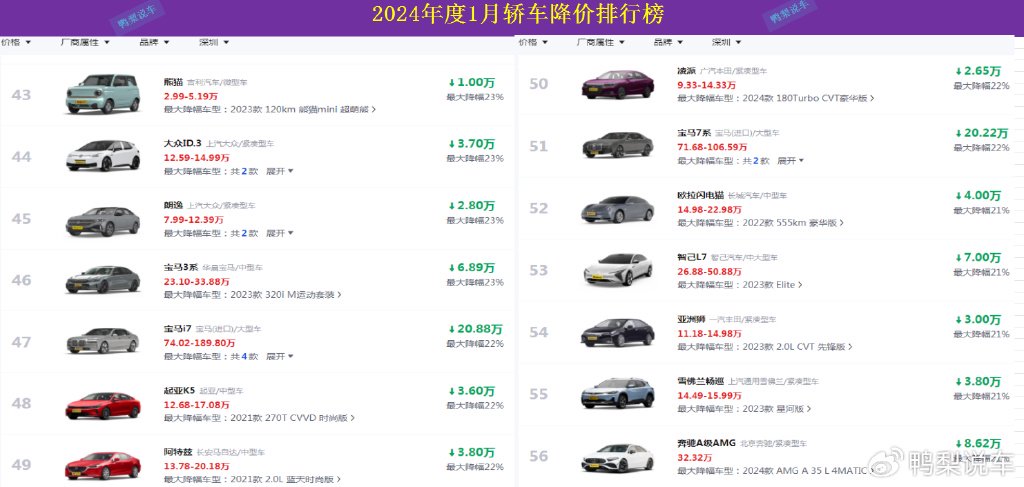Open the 宝马7系 car name link
1024x487 pixels.
click(692, 133)
